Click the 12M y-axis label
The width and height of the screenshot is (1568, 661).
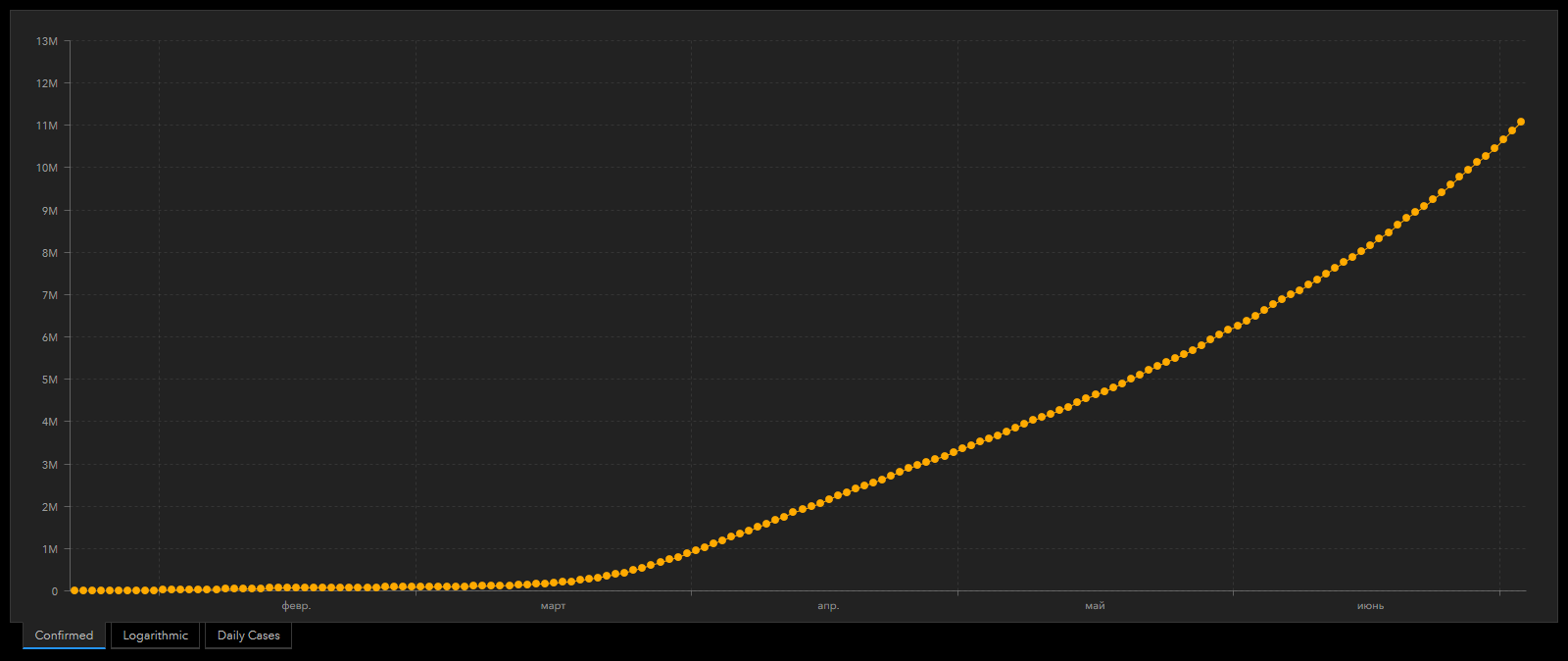tap(47, 83)
